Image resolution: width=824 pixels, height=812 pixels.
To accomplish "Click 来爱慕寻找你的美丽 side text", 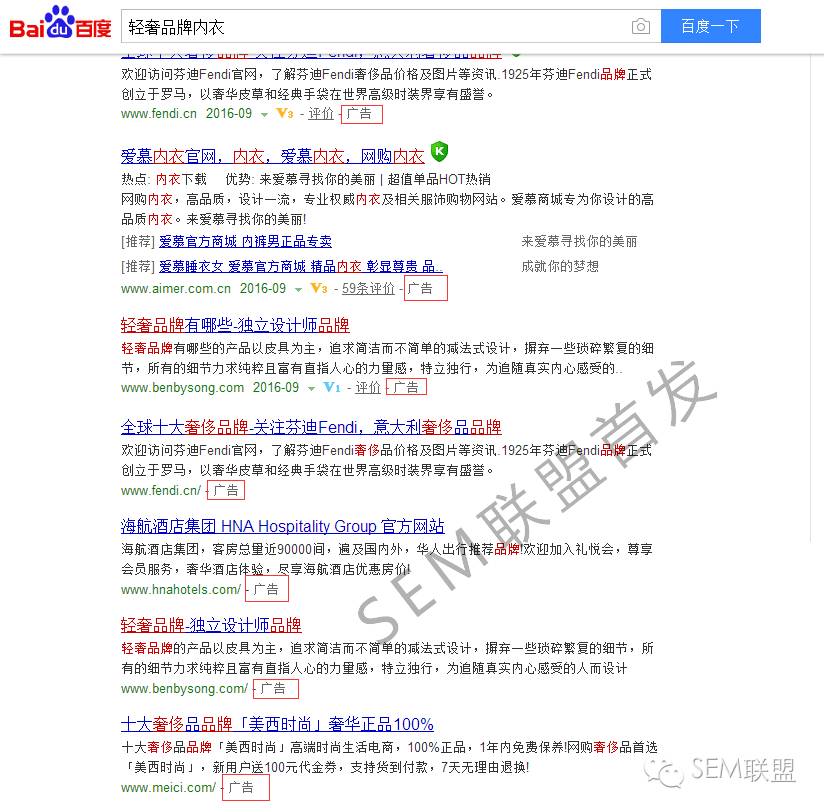I will pos(579,241).
